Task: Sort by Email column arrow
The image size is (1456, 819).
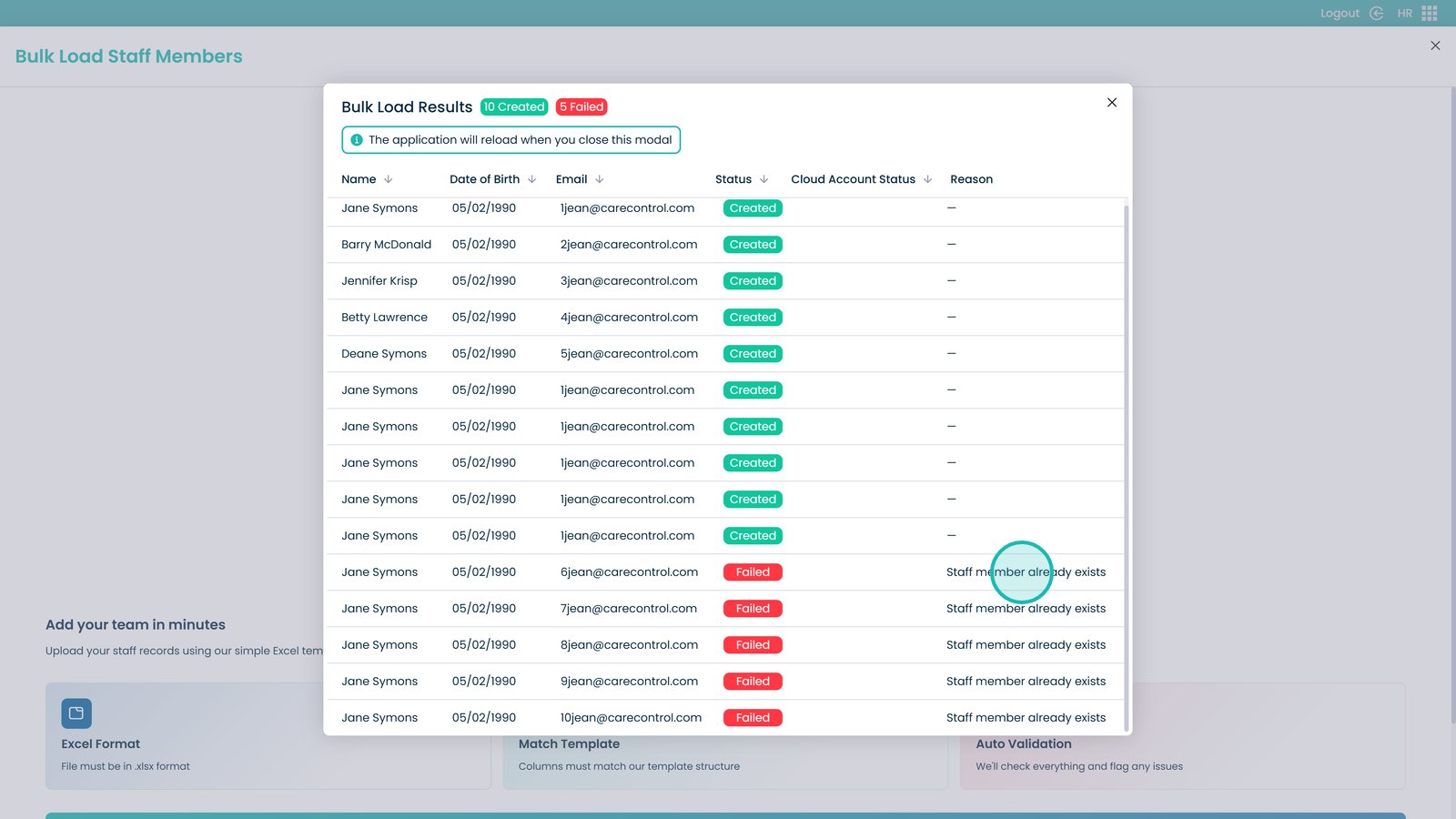Action: pos(600,179)
